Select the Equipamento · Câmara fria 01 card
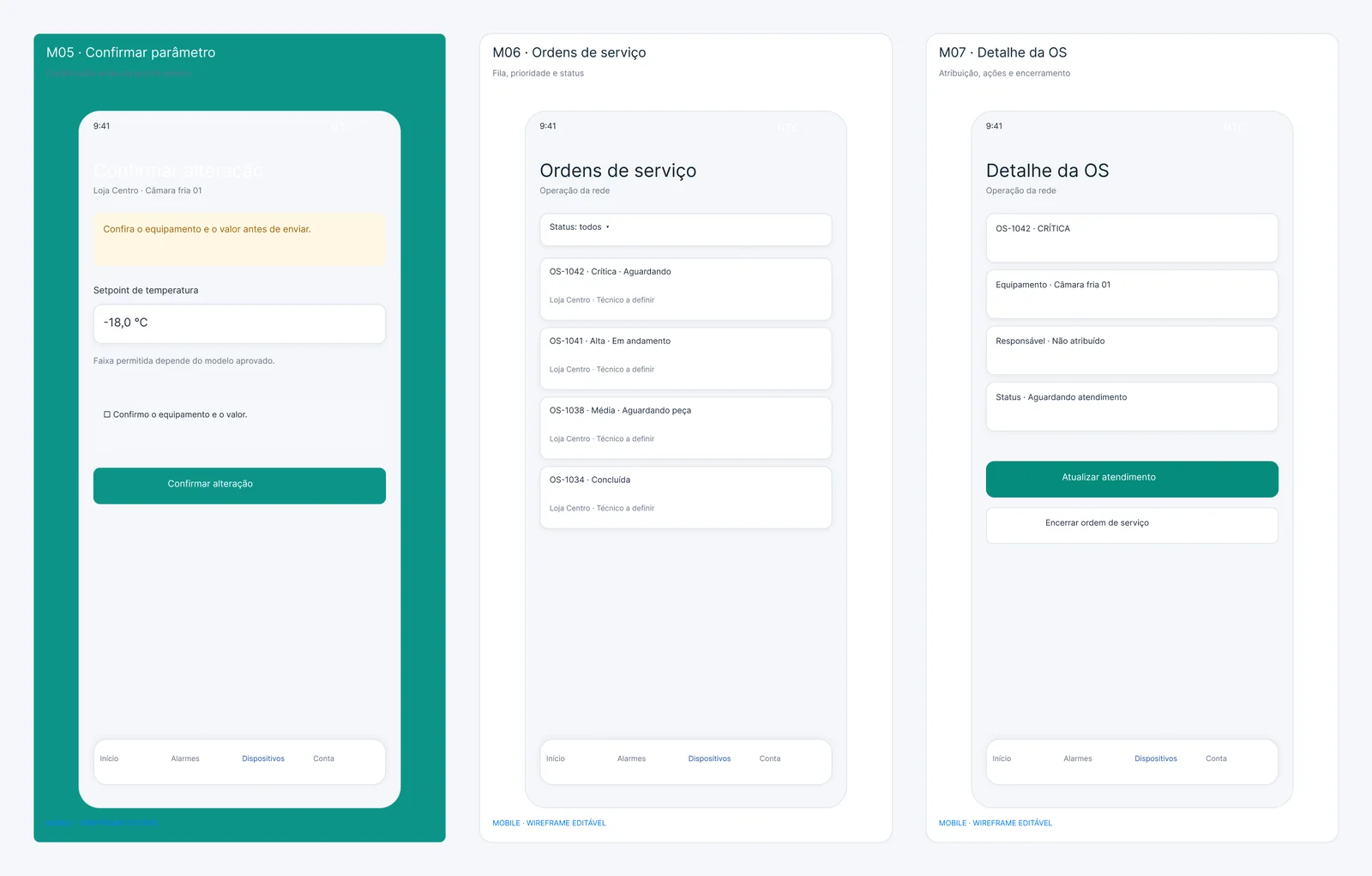The width and height of the screenshot is (1372, 876). click(1132, 294)
